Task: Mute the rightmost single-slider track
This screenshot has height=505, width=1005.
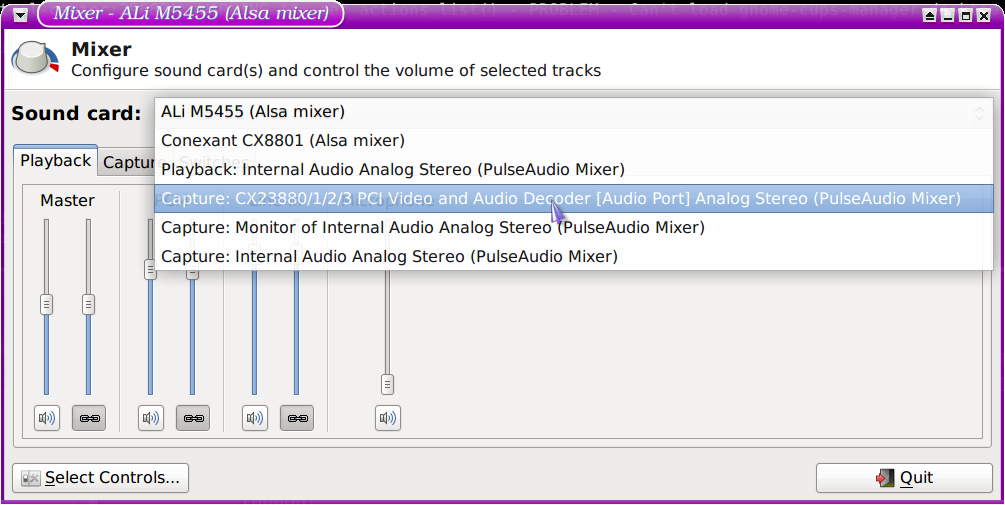Action: pos(388,418)
